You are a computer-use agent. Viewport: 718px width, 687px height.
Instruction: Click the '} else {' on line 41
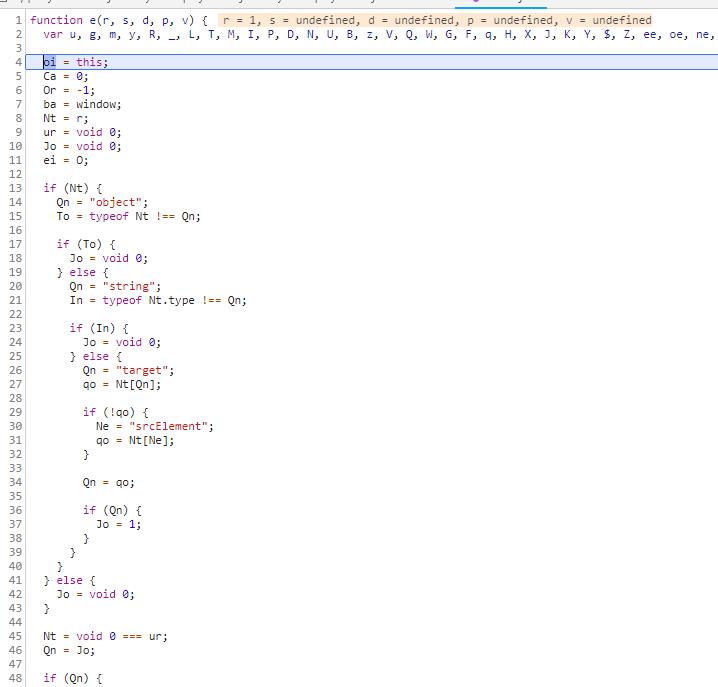click(x=70, y=580)
